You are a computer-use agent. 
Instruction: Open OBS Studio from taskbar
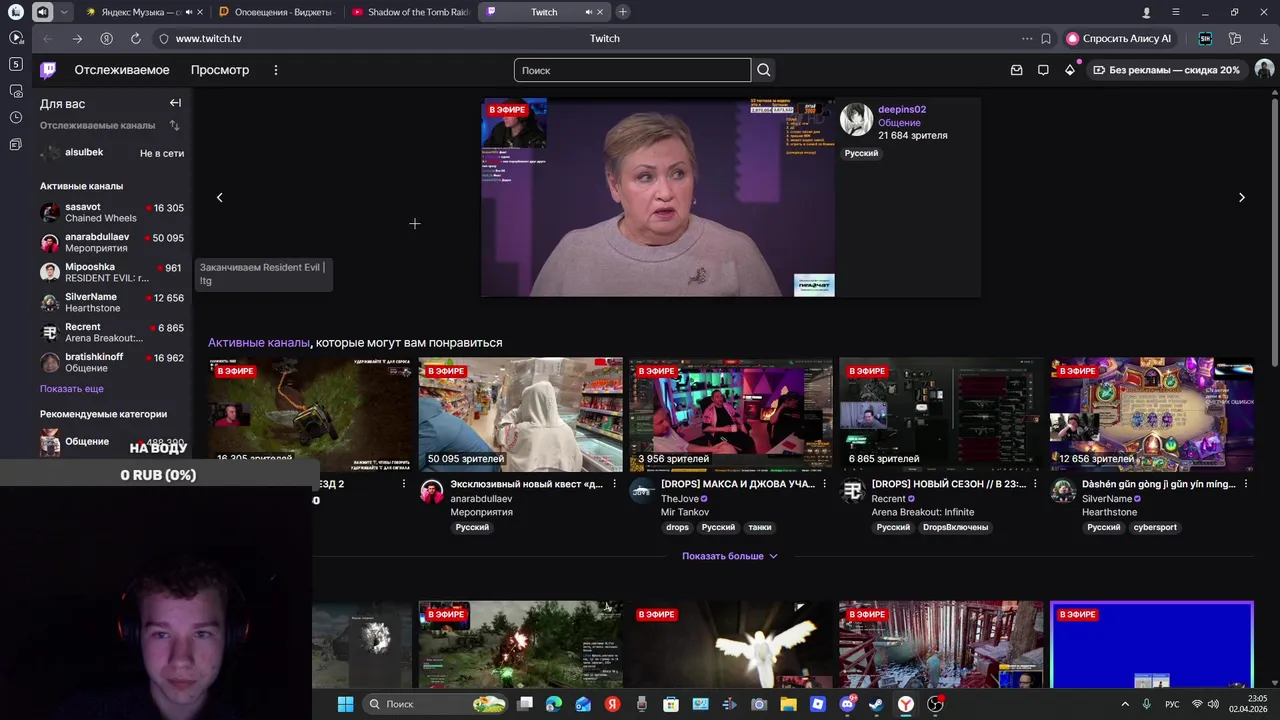tap(935, 704)
